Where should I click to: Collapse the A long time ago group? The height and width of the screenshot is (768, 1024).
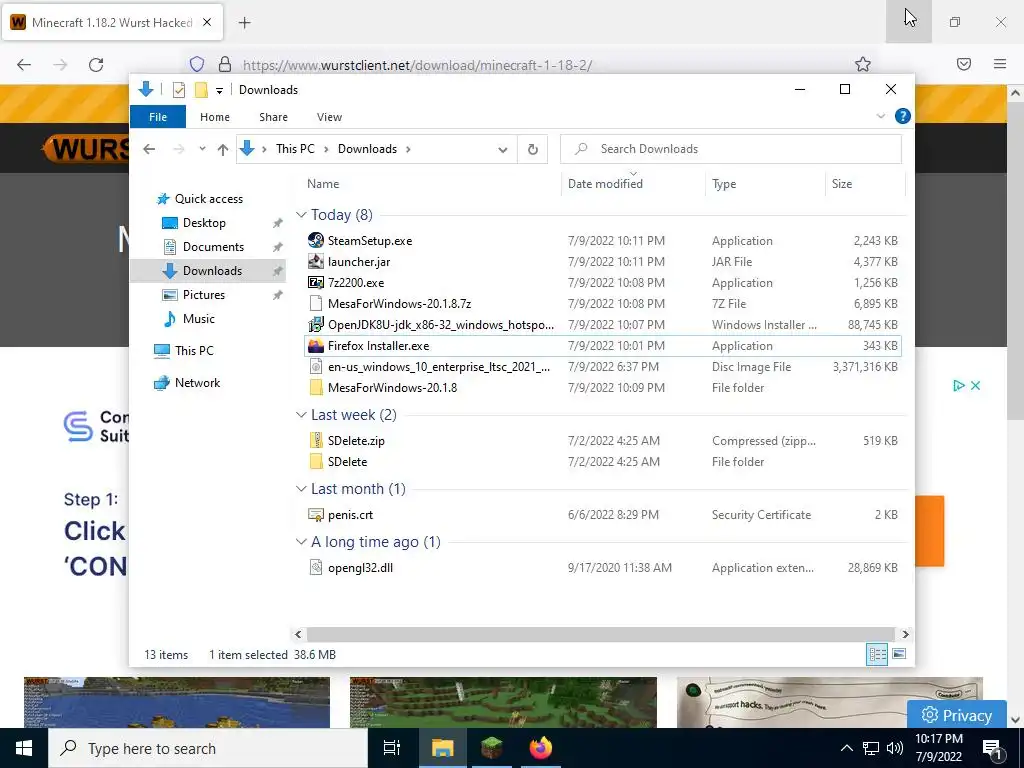pyautogui.click(x=301, y=542)
